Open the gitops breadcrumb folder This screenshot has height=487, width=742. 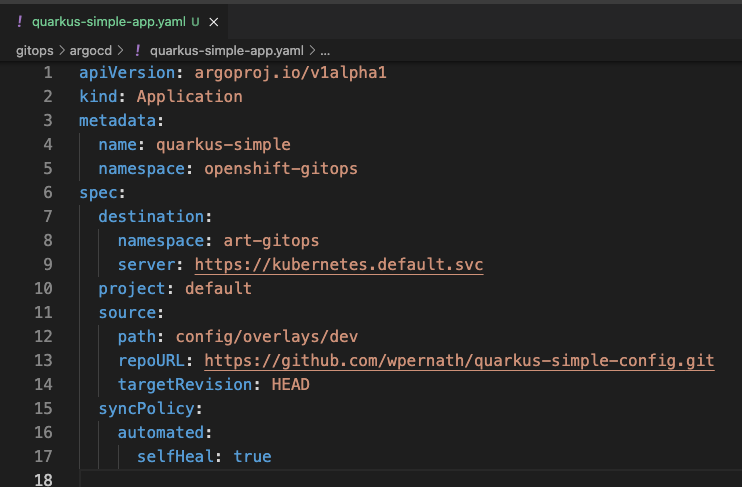[35, 51]
